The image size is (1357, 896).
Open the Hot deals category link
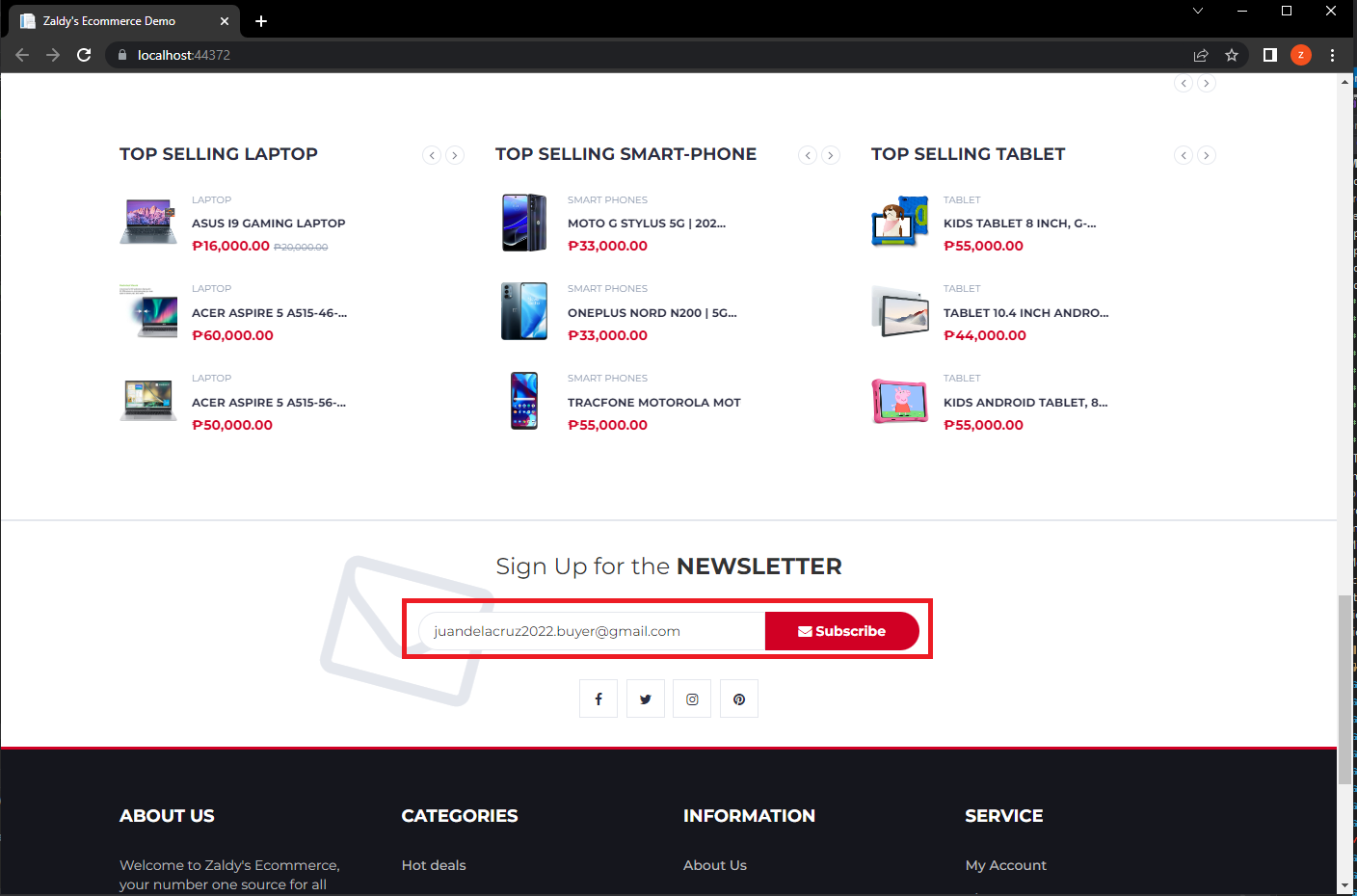(x=434, y=865)
